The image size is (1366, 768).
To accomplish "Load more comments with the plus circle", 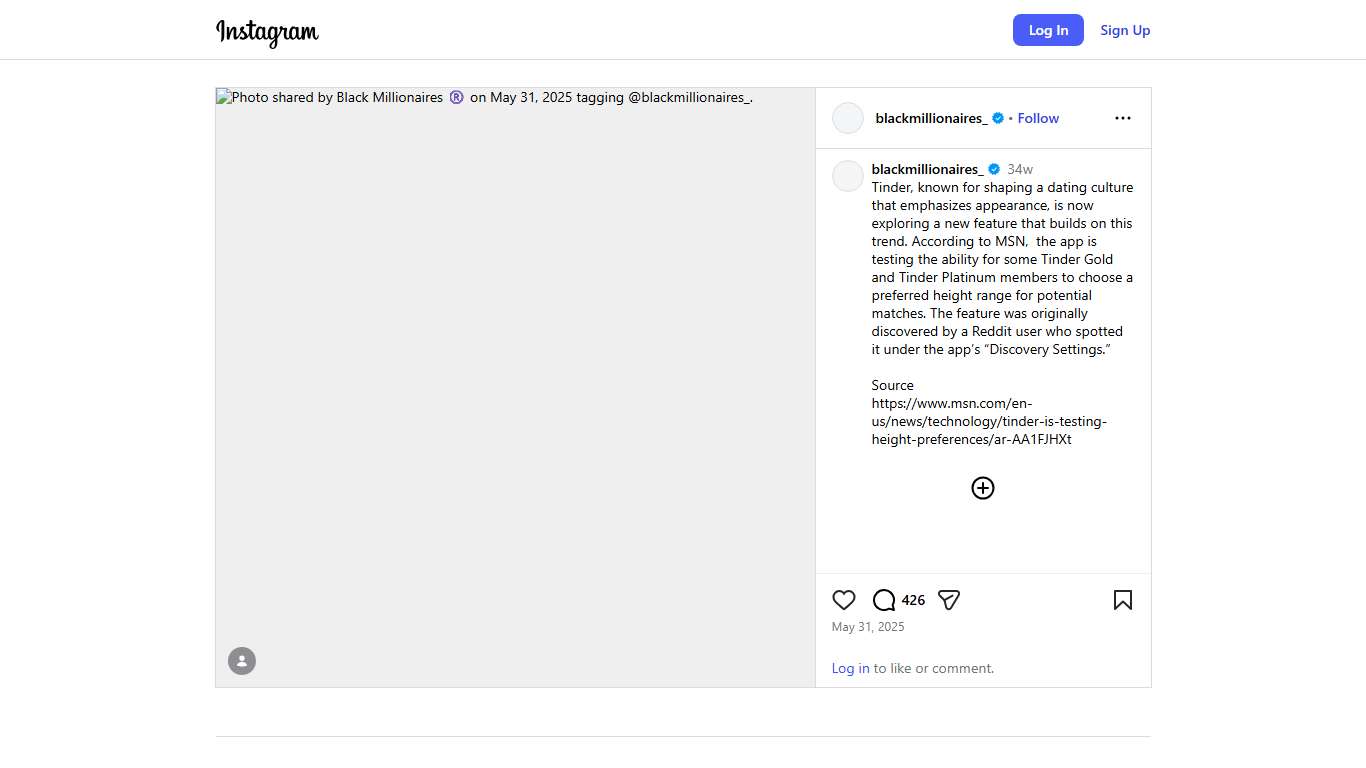I will coord(983,488).
